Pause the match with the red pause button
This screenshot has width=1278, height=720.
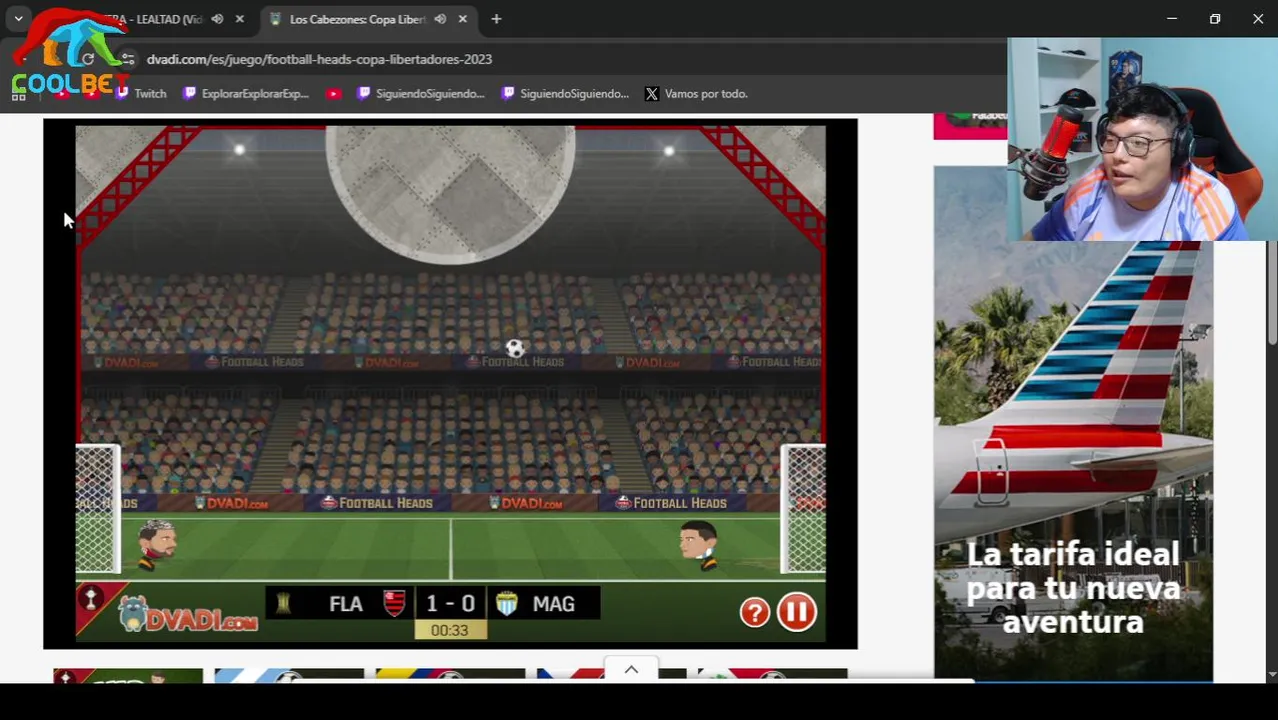[797, 612]
